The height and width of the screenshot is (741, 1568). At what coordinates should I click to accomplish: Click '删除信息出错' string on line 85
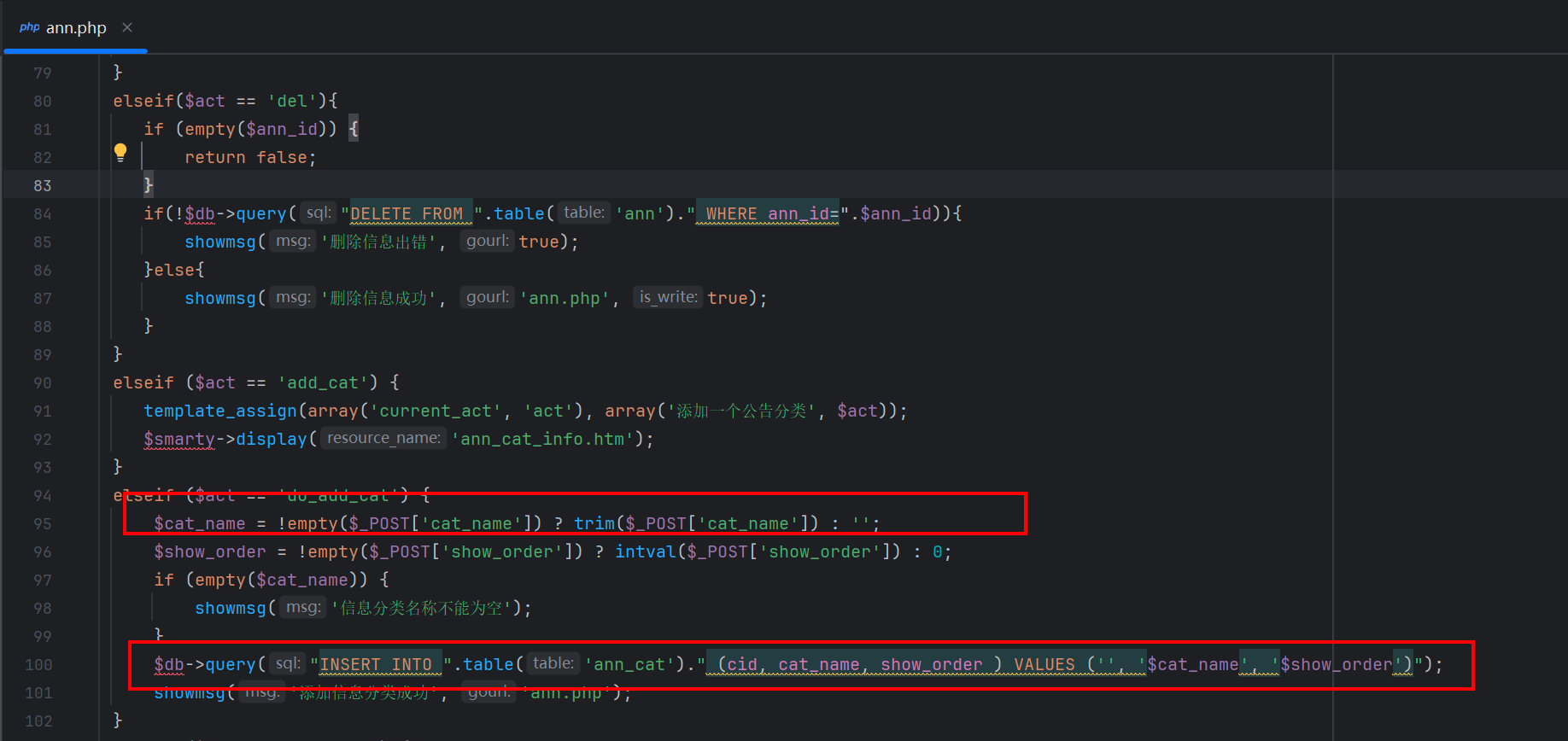click(378, 242)
